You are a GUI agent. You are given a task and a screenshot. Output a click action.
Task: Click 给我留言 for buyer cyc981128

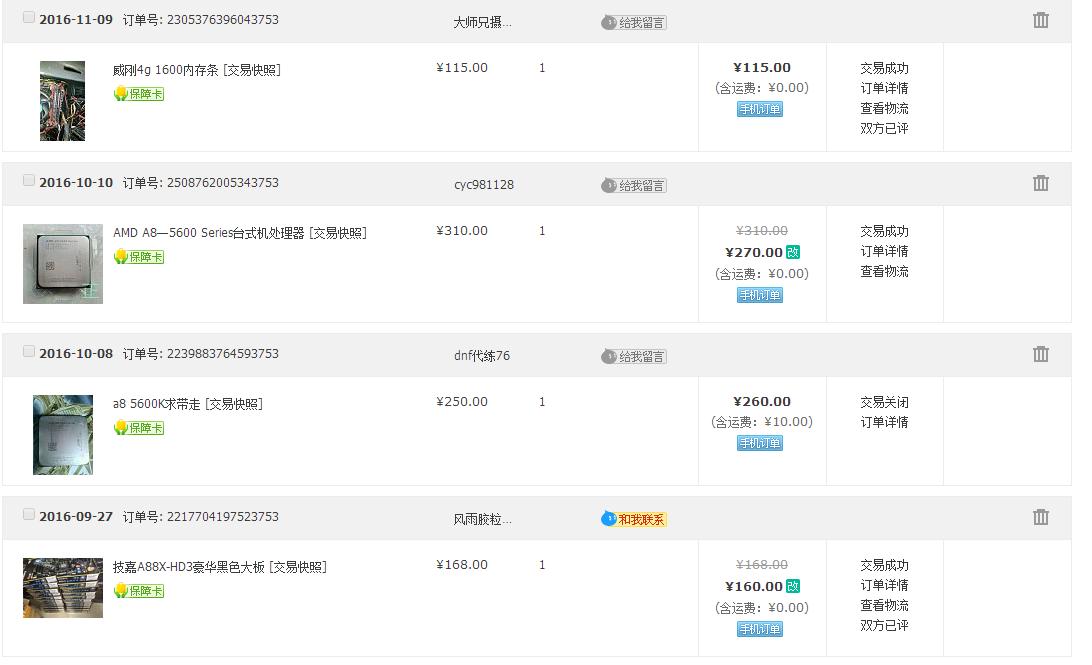(634, 185)
